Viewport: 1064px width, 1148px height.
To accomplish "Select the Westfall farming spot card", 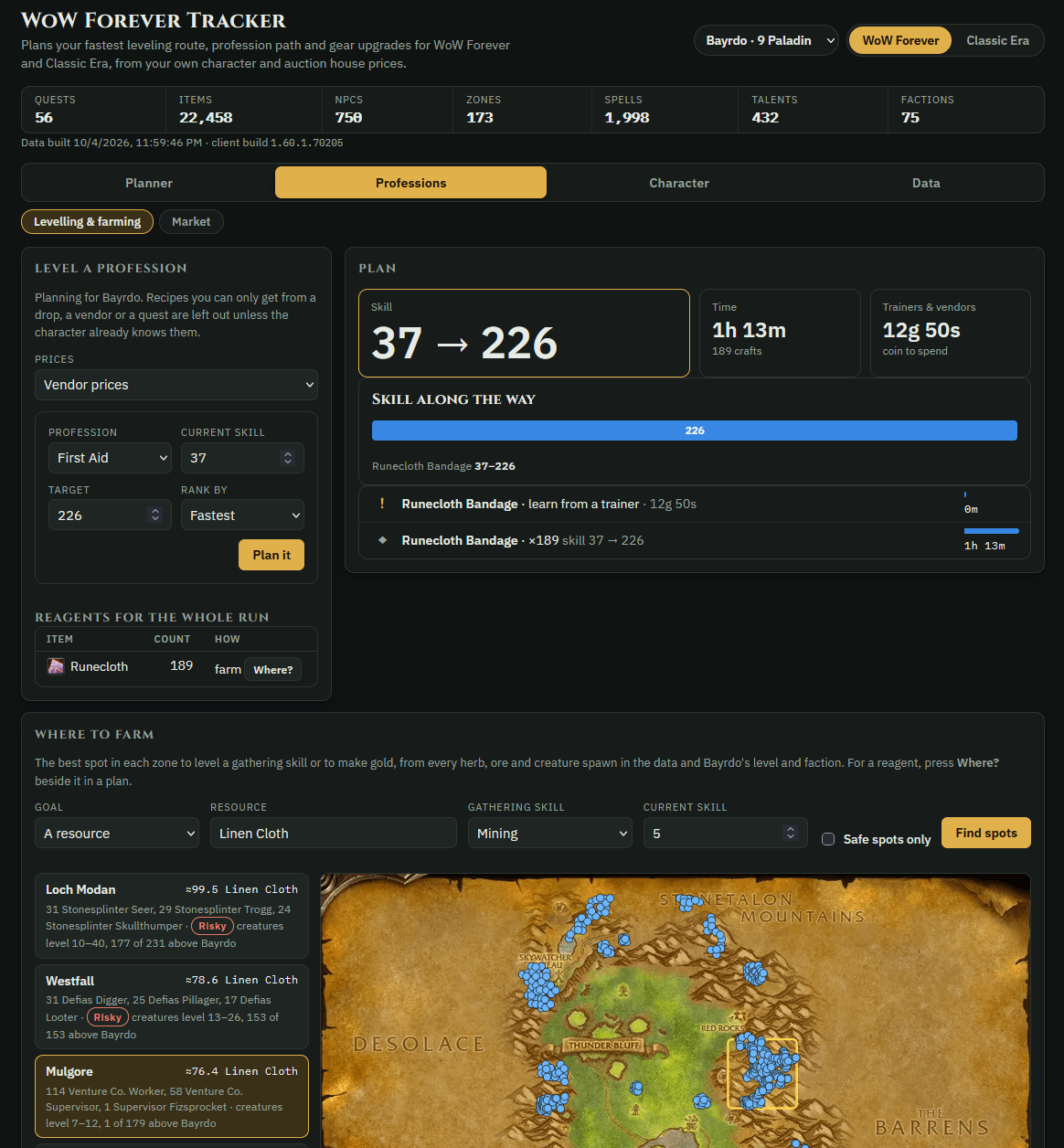I will (172, 1007).
